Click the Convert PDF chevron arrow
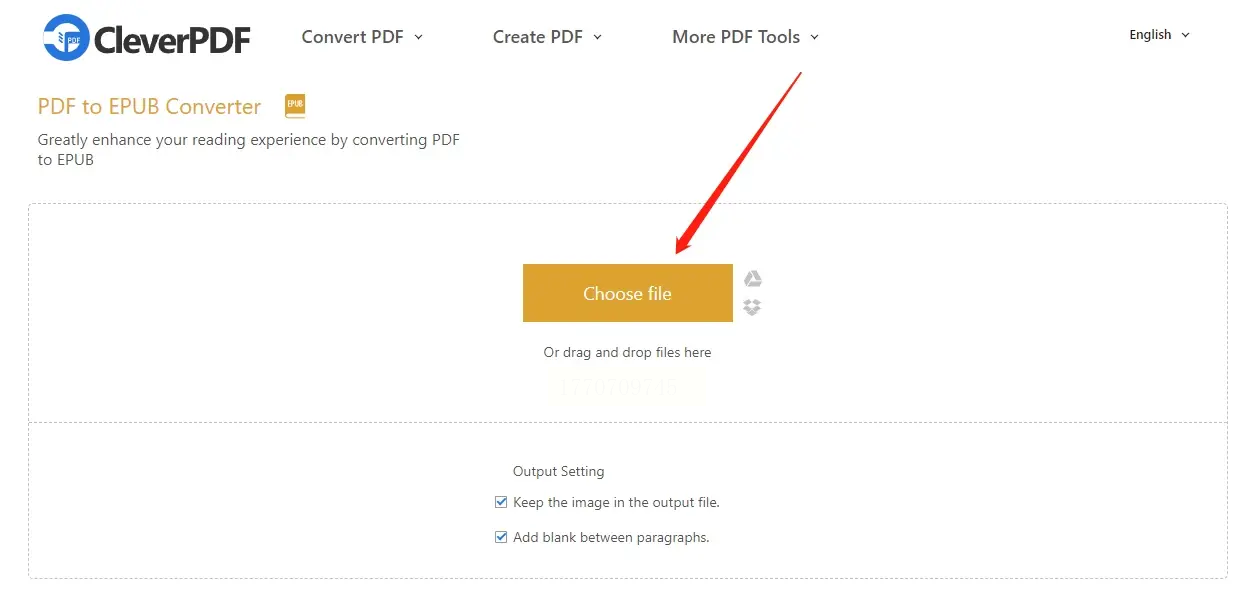 (x=419, y=37)
